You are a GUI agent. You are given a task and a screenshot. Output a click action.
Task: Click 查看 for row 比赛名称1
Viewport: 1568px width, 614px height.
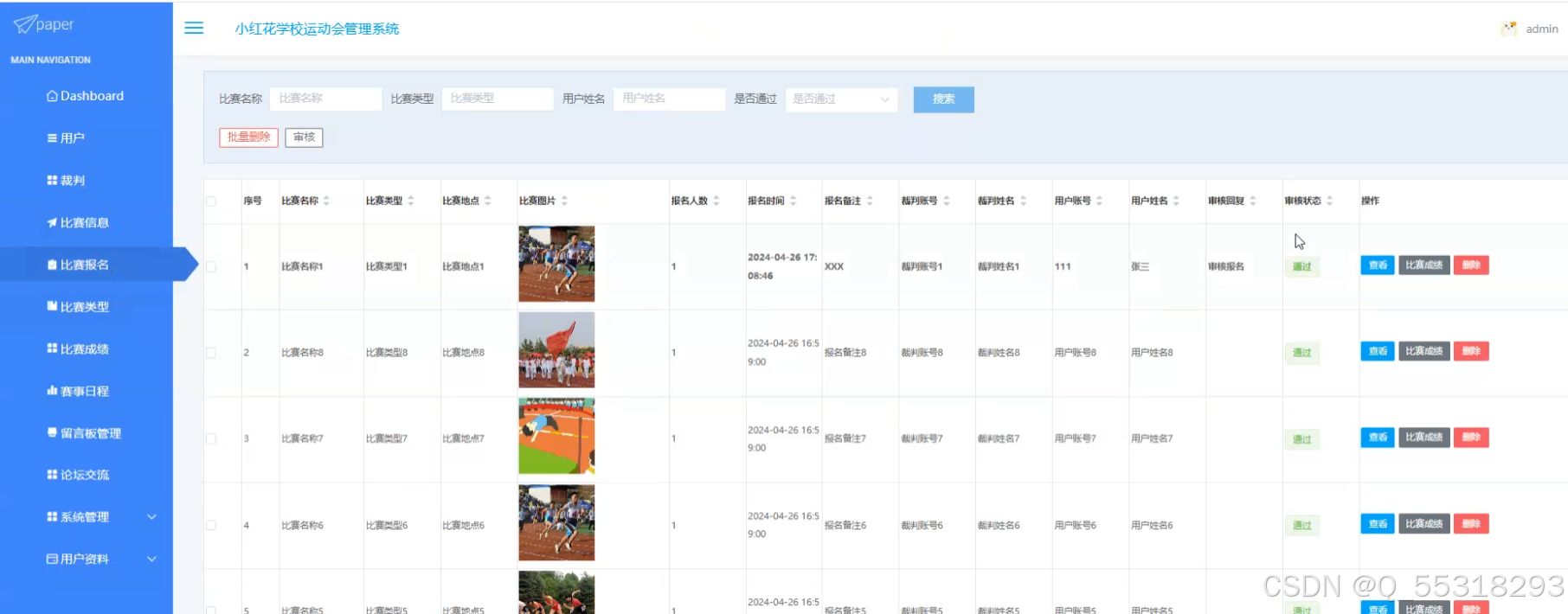pos(1378,265)
